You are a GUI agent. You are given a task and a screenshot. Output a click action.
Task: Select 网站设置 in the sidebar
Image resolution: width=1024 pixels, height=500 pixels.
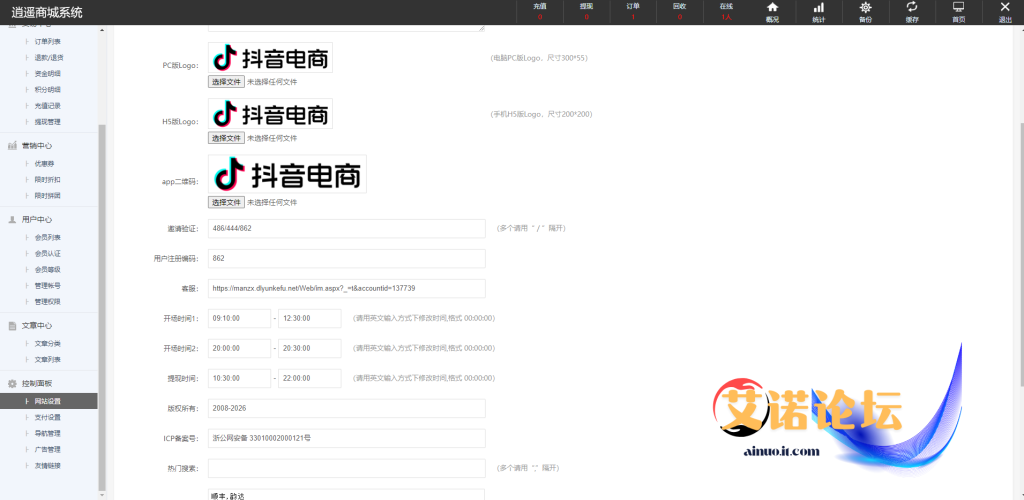(x=49, y=401)
